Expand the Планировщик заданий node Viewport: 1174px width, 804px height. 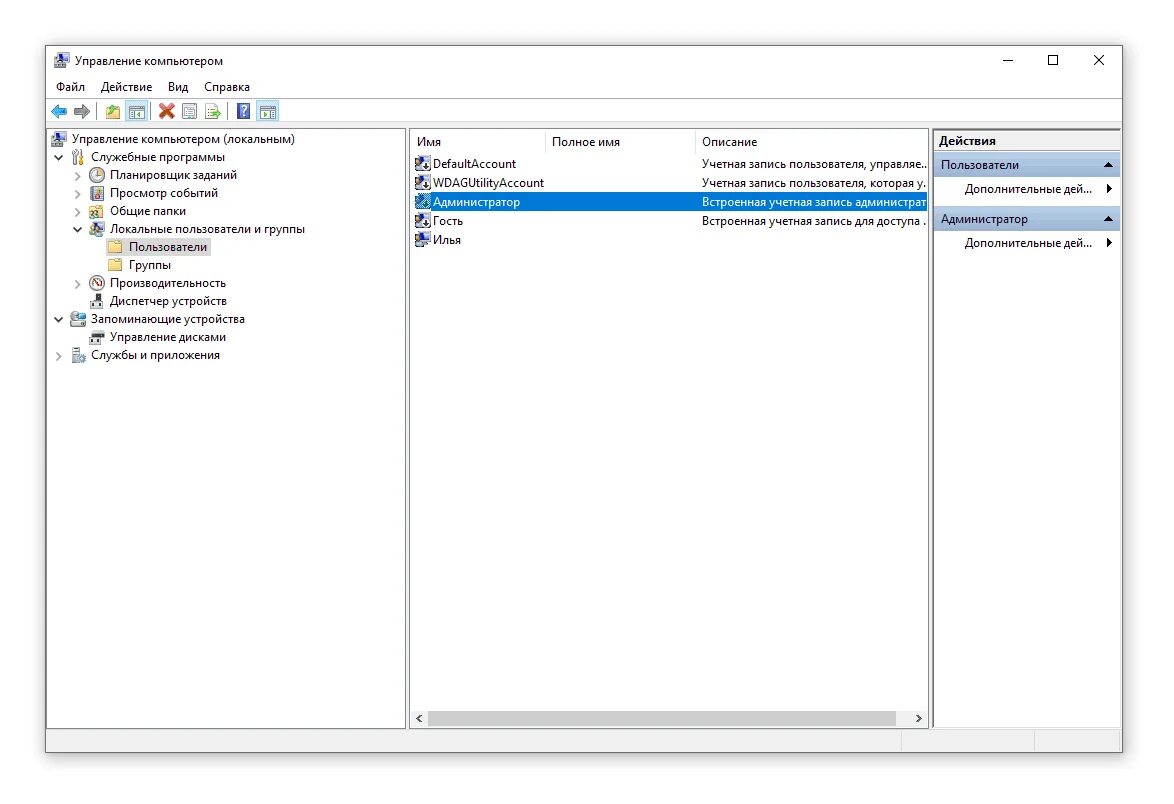click(77, 176)
